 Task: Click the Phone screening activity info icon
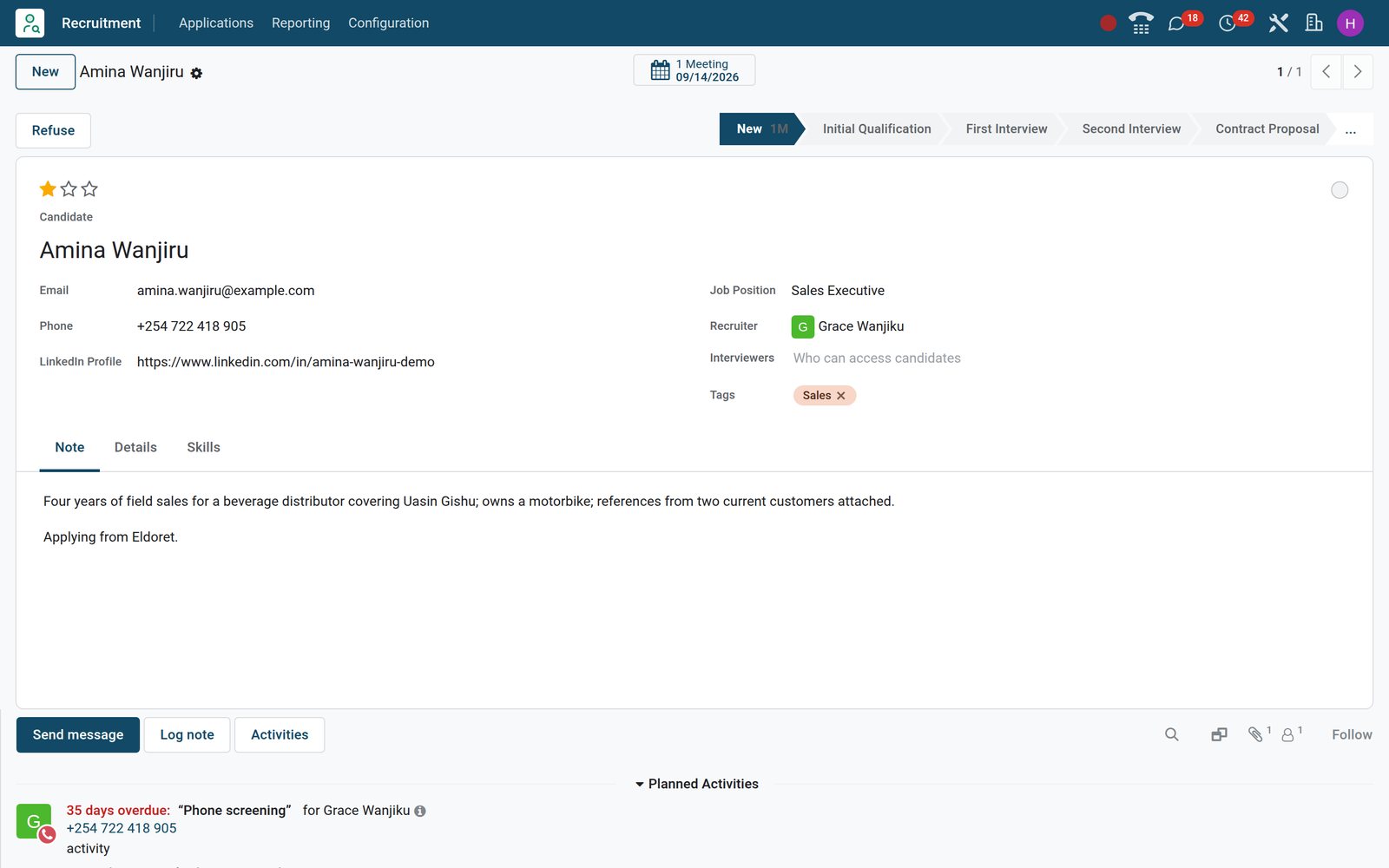(420, 811)
